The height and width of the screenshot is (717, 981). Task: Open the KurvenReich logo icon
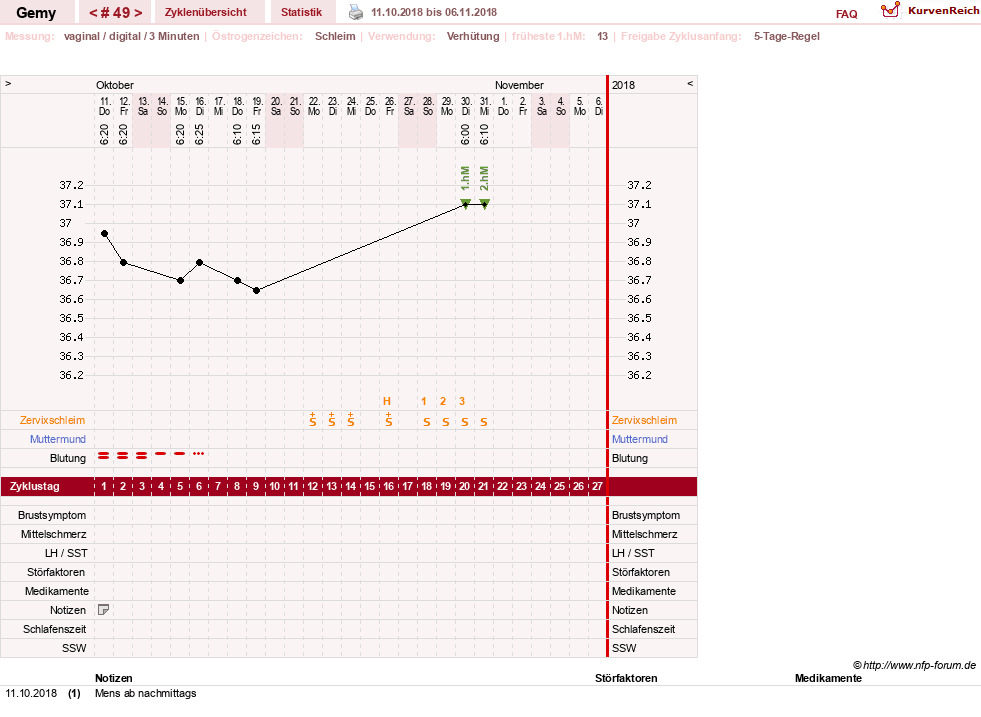tap(890, 10)
